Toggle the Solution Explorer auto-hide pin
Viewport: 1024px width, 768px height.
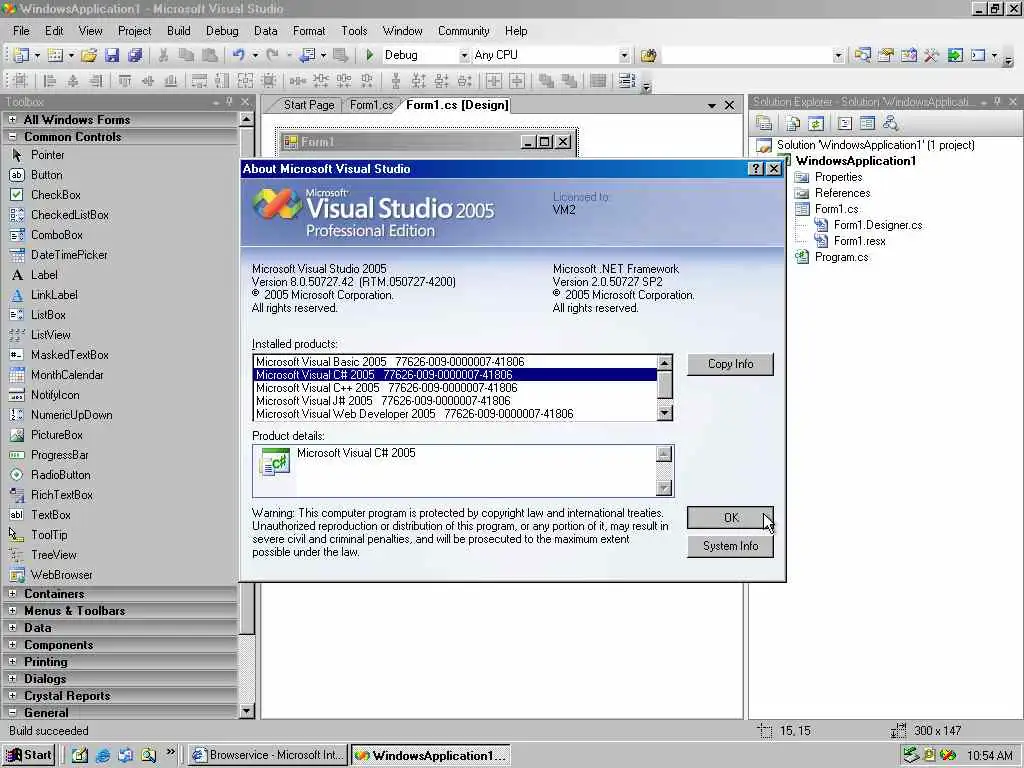click(997, 102)
